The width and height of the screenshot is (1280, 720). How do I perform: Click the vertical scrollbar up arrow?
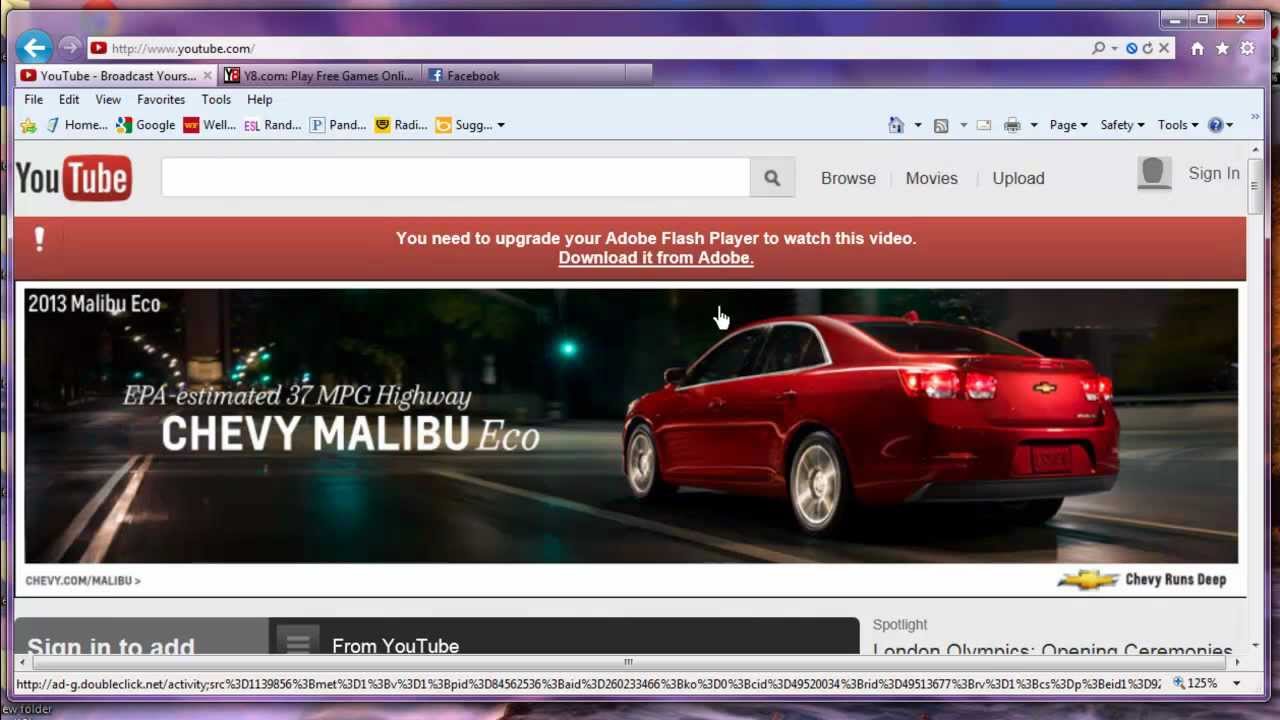1256,149
